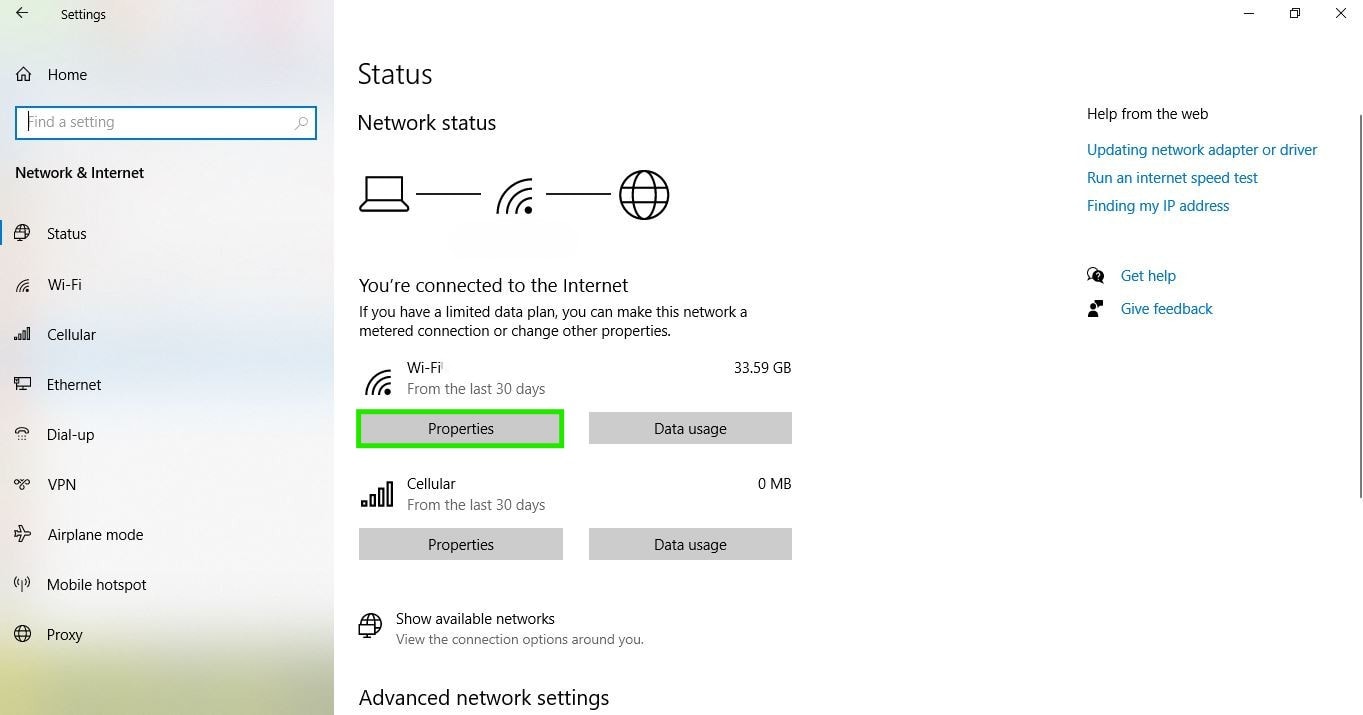Open Status settings in the sidebar
The height and width of the screenshot is (715, 1363).
66,233
